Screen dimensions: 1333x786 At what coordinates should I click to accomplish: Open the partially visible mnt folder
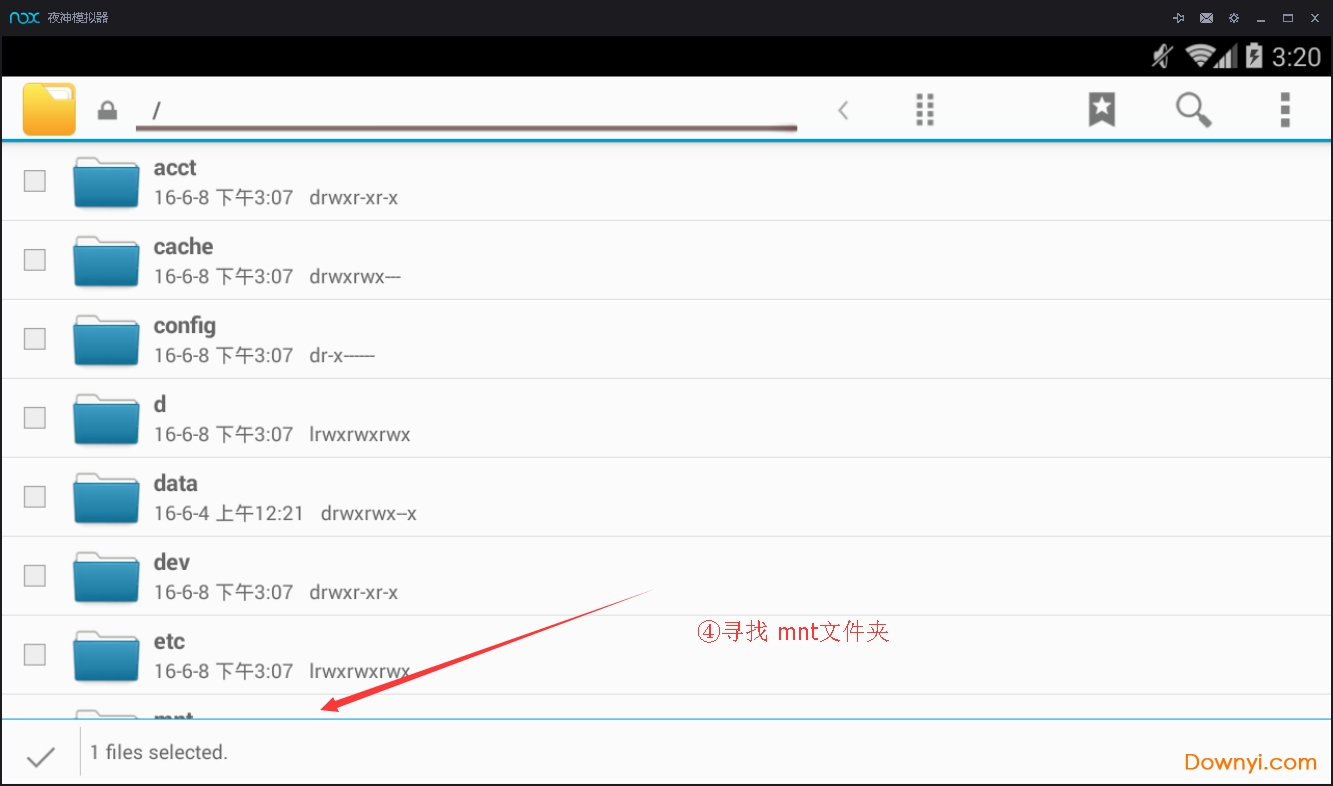click(174, 713)
